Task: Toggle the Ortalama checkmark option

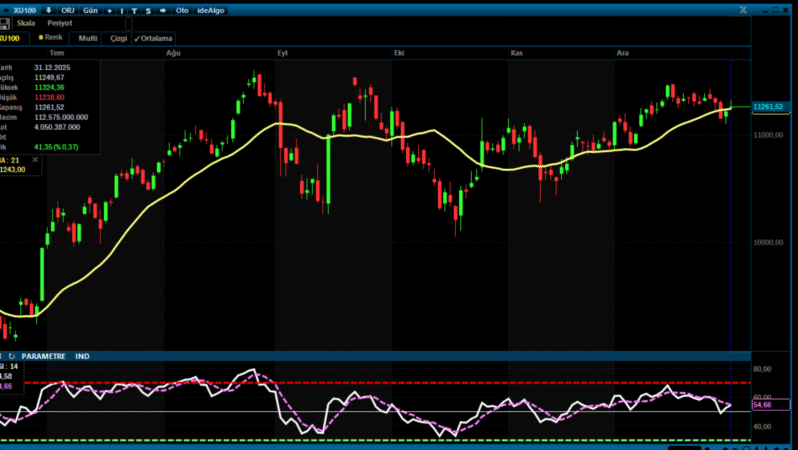Action: pyautogui.click(x=153, y=39)
